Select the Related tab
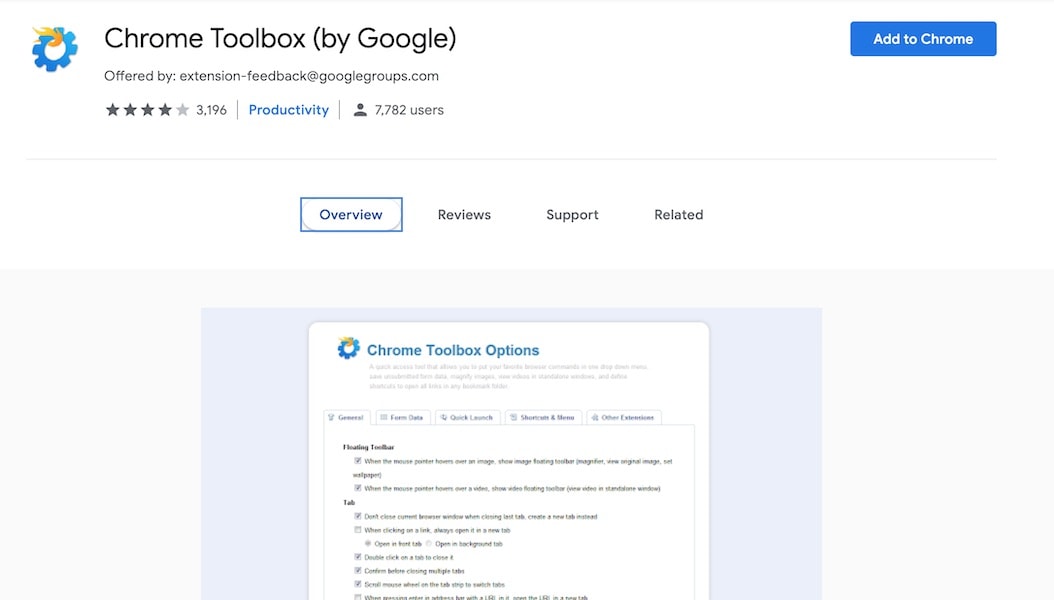Viewport: 1054px width, 600px height. tap(678, 214)
